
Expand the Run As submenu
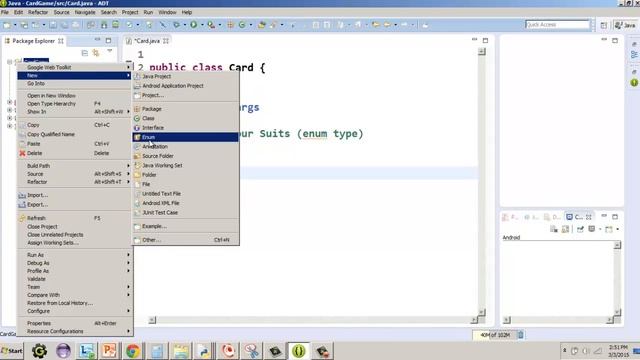[75, 255]
